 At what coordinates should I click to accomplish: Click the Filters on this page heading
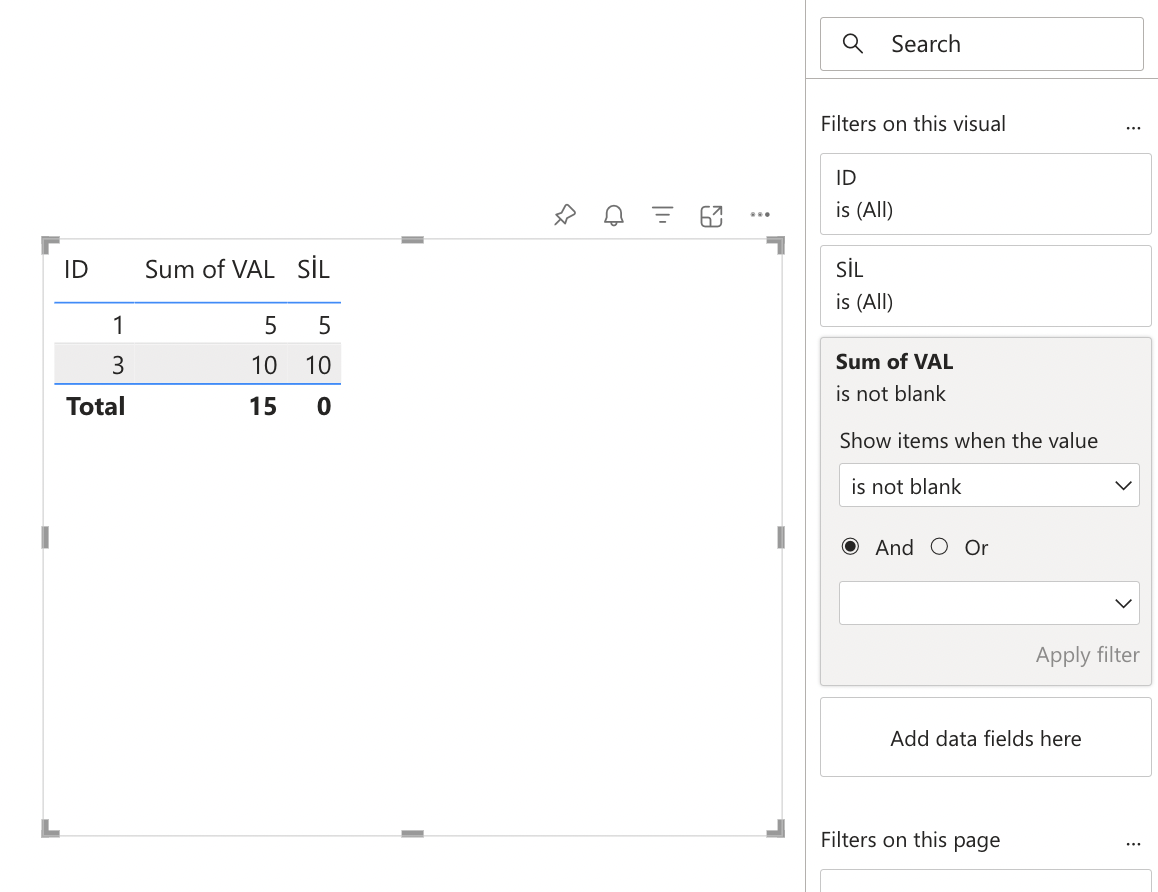pos(910,840)
